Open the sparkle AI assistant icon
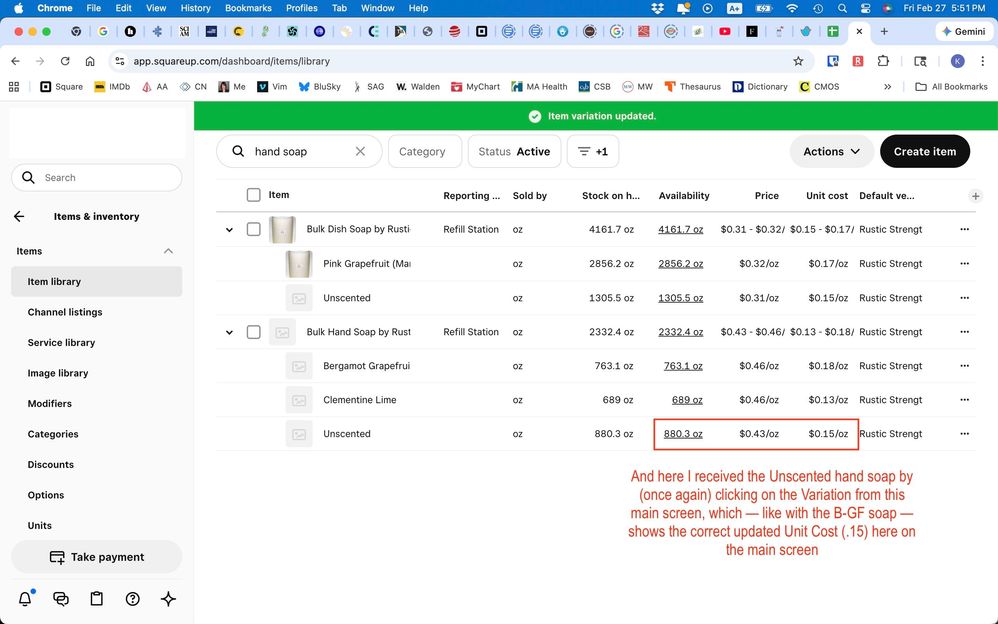Screen dimensions: 998x624 tap(168, 599)
